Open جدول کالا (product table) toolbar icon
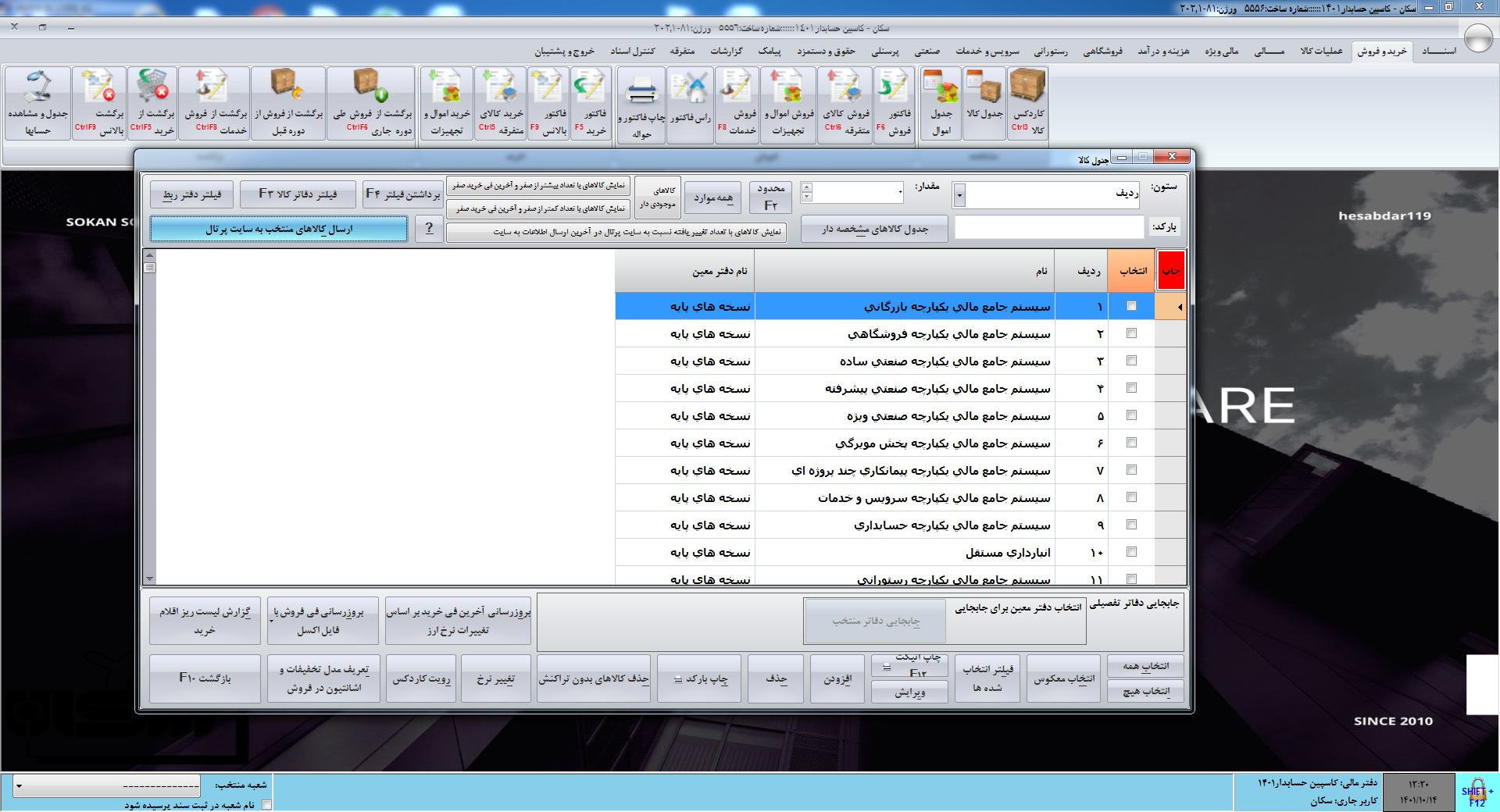The image size is (1500, 812). 984,103
